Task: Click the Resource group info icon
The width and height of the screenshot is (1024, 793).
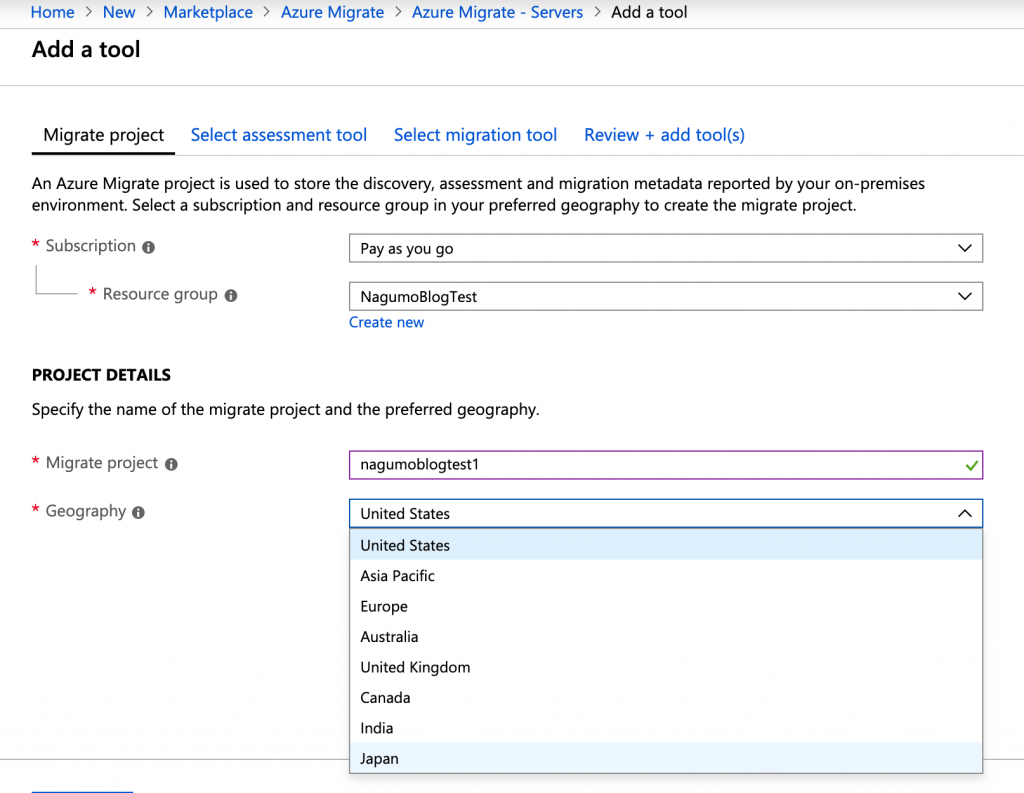Action: click(x=231, y=296)
